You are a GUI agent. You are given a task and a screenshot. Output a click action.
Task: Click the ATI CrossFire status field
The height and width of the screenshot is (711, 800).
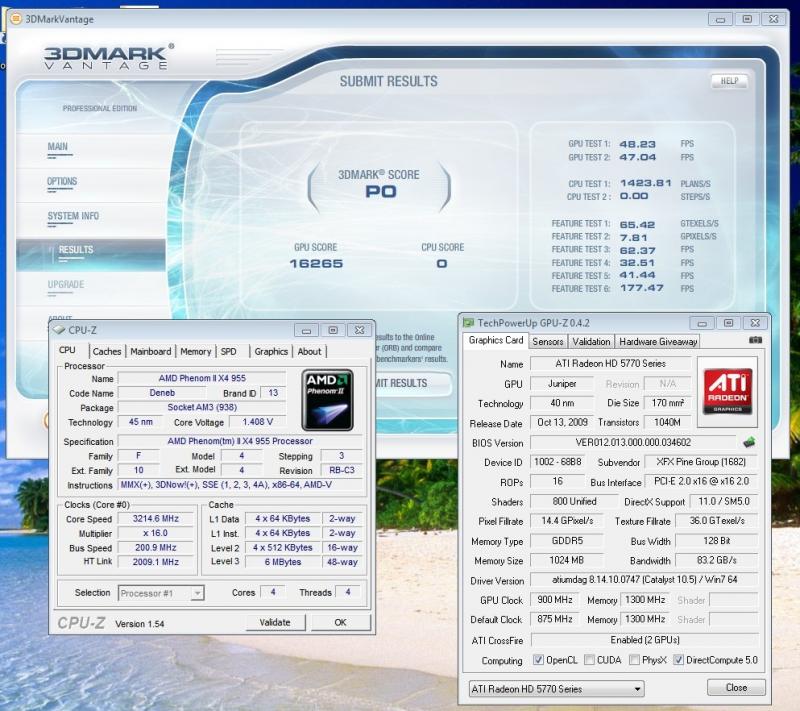[645, 640]
